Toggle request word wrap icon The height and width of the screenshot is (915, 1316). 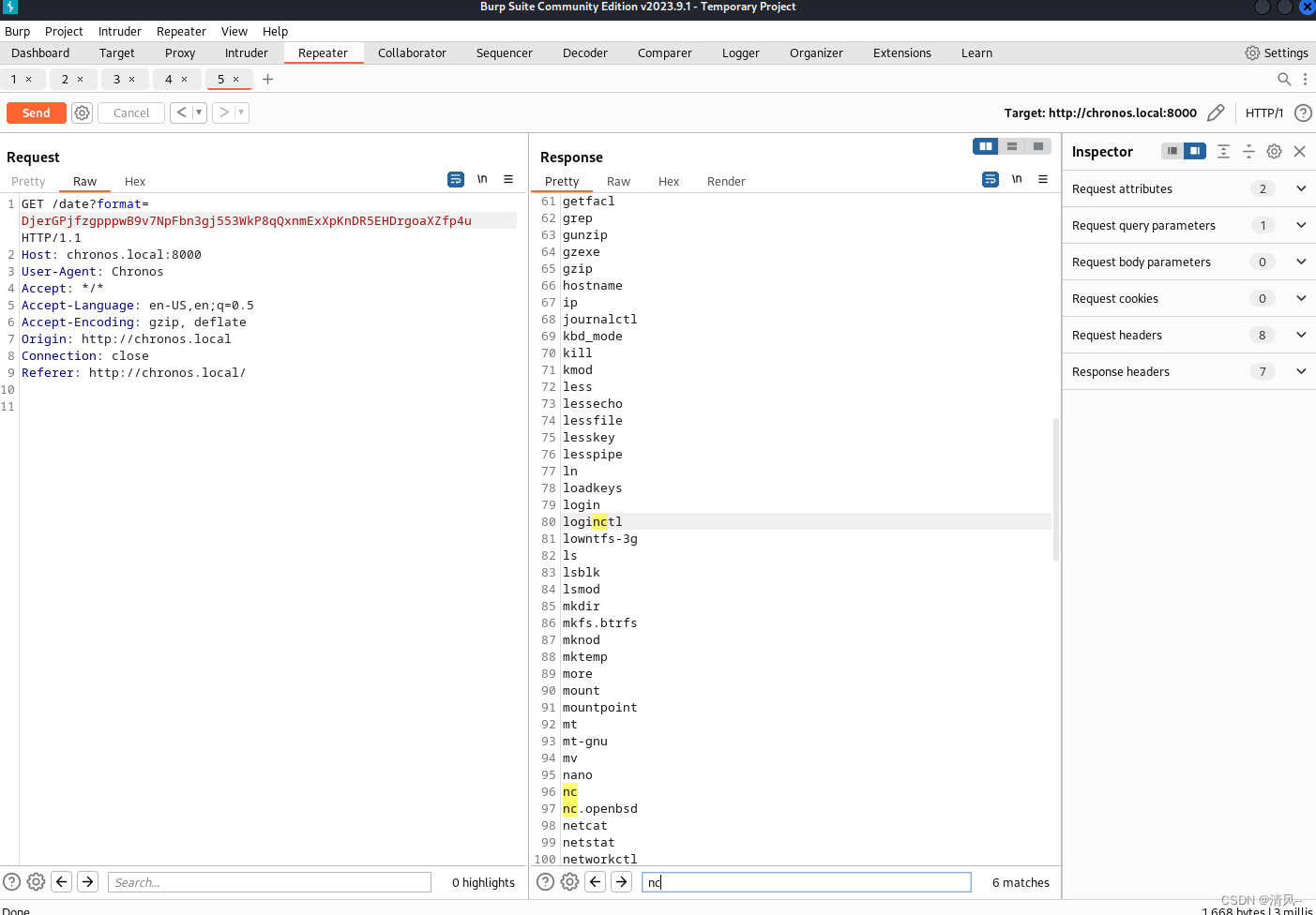point(456,179)
